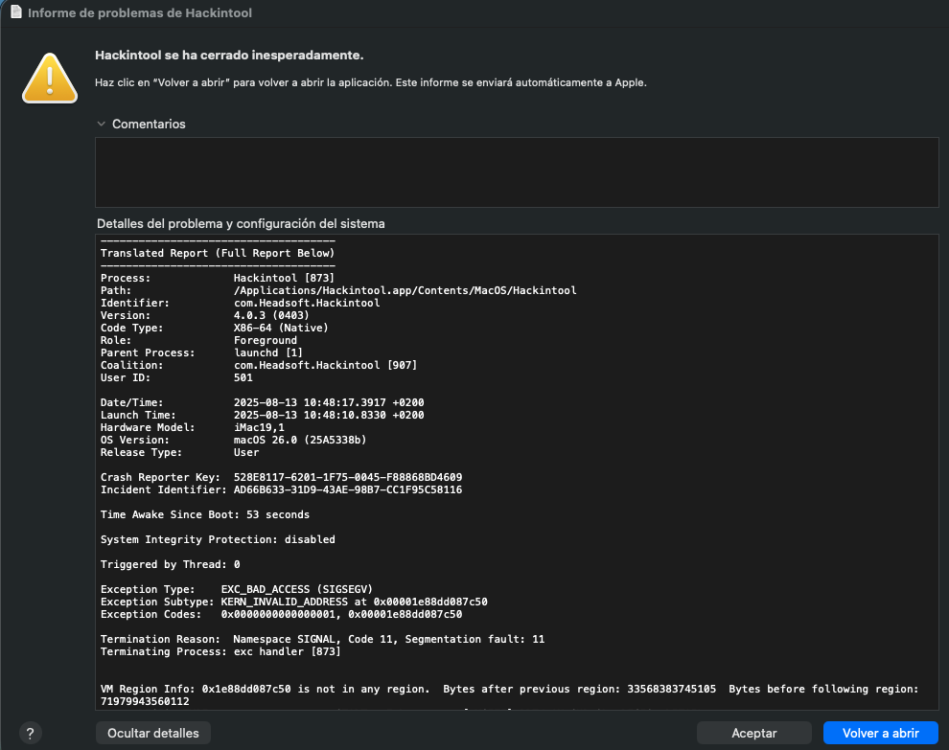Click the 'VM Region Info' line

(x=509, y=695)
